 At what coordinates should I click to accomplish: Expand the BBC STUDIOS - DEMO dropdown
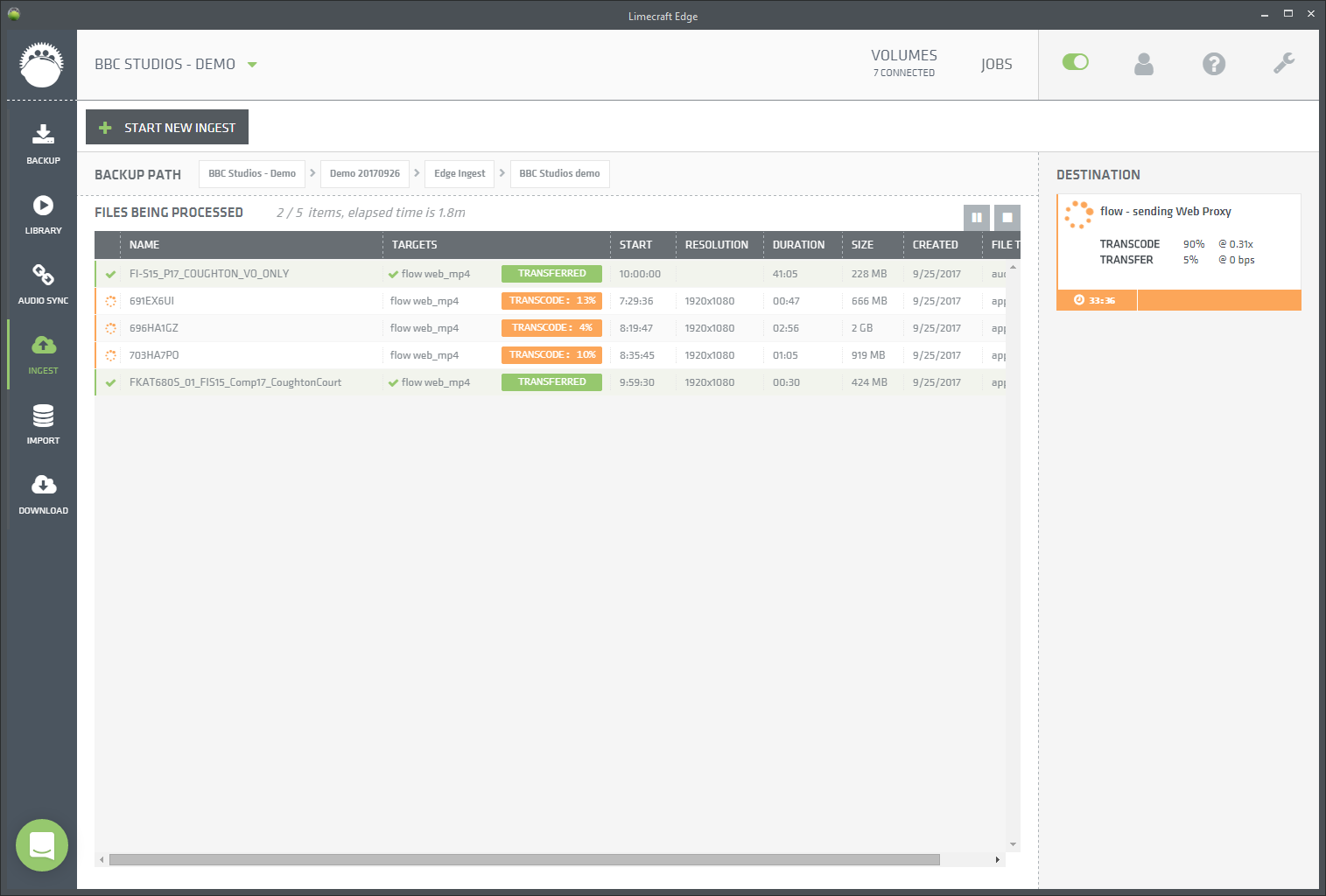coord(252,63)
